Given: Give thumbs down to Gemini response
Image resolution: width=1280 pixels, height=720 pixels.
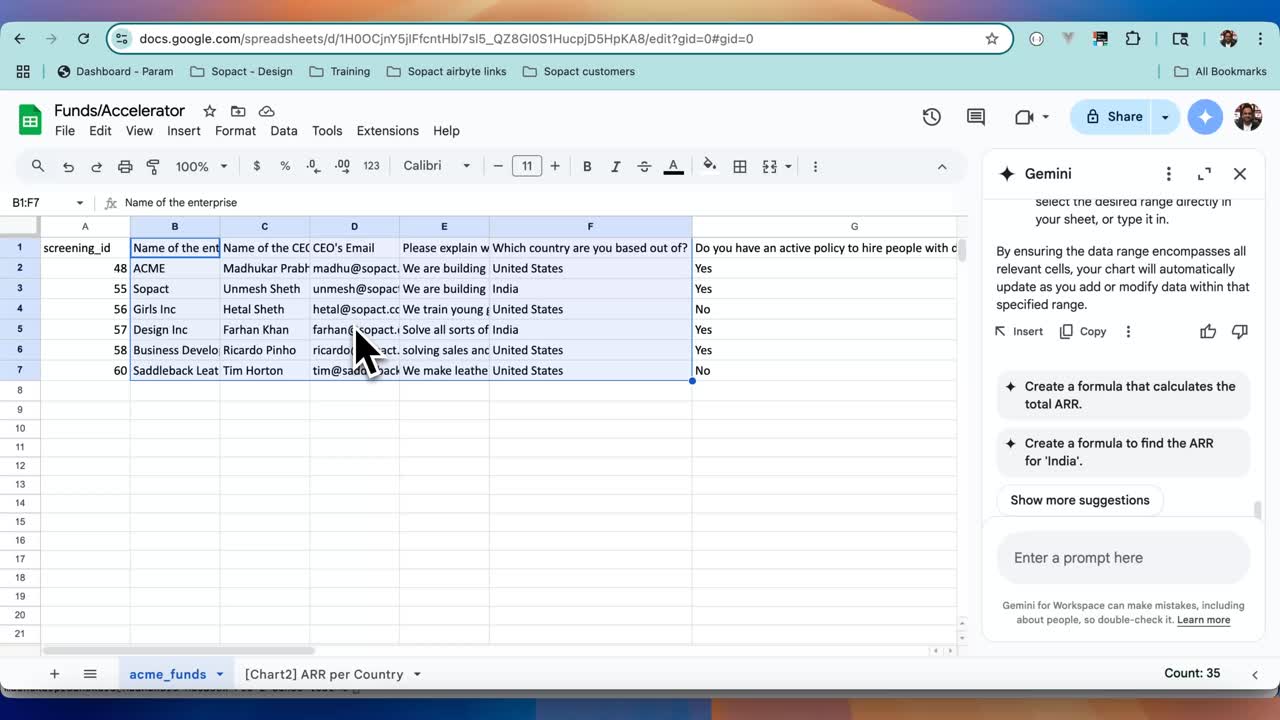Looking at the screenshot, I should coord(1240,331).
